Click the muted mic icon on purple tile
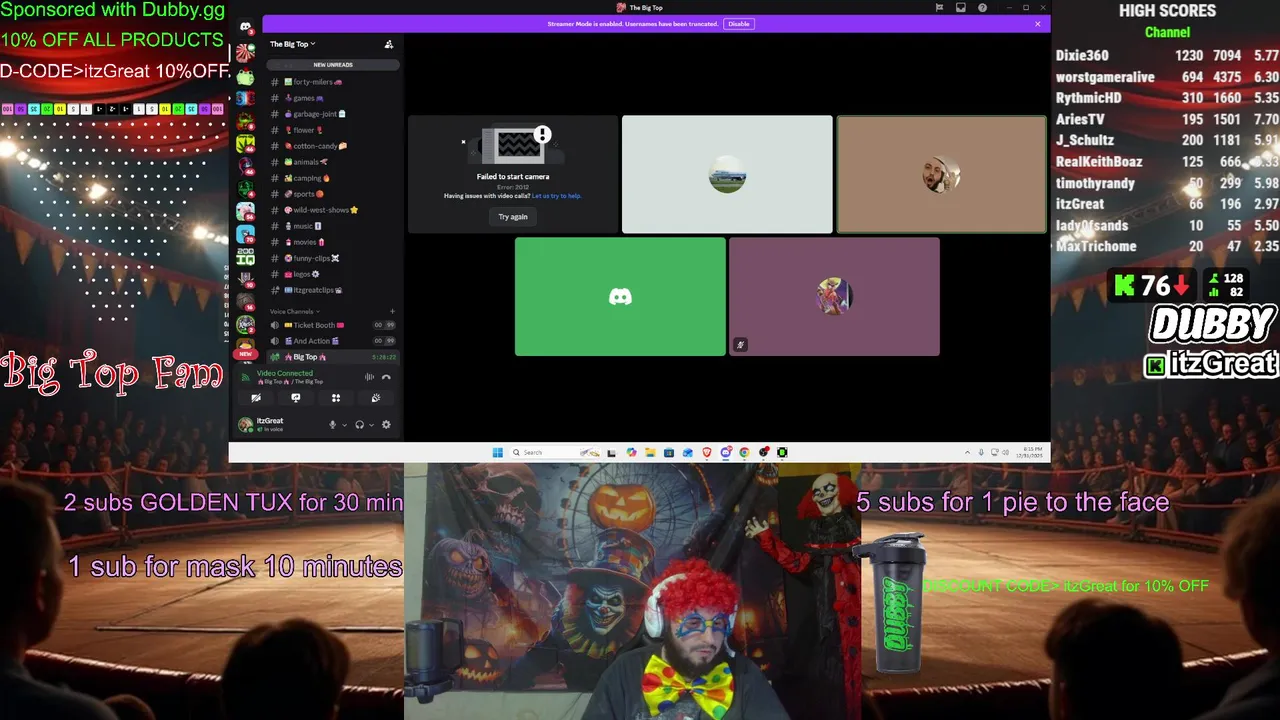 (x=740, y=345)
